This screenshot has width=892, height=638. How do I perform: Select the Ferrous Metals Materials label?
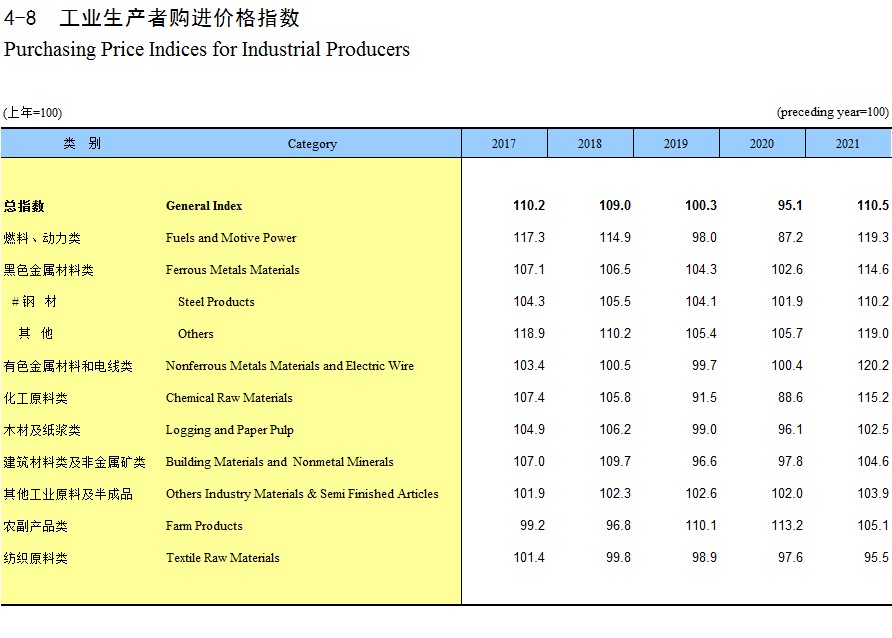click(232, 270)
